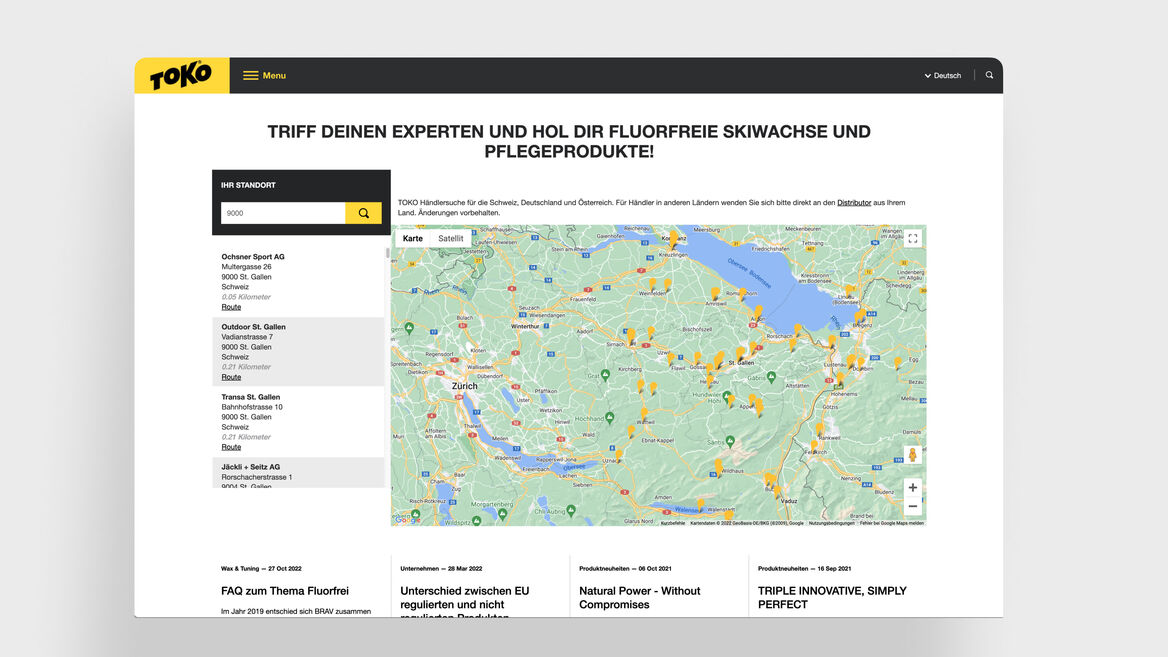Zoom out the map with minus
The image size is (1168, 657).
pos(912,507)
